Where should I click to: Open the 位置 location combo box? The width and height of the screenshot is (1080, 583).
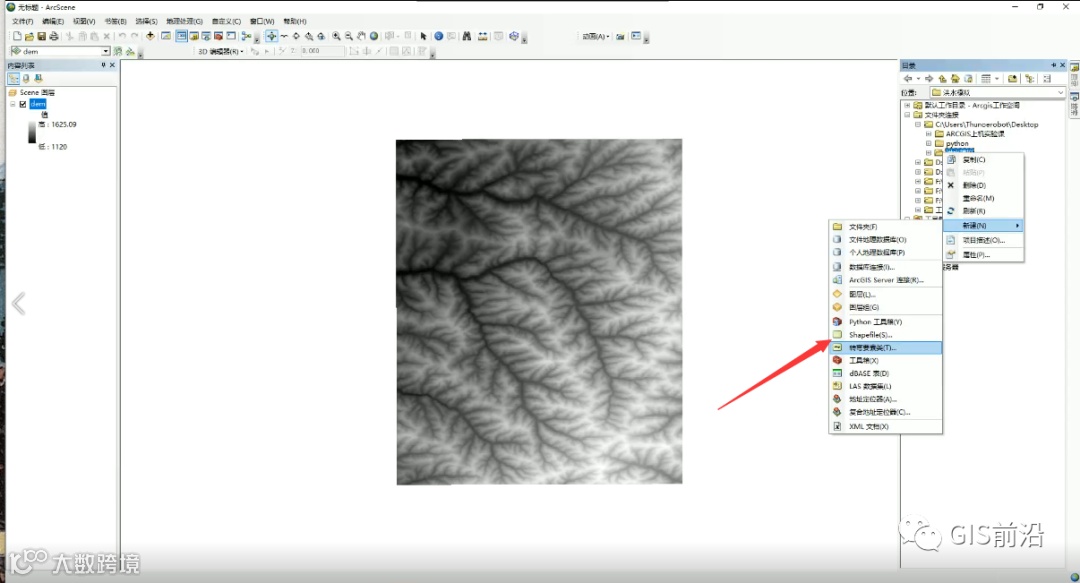pyautogui.click(x=997, y=92)
